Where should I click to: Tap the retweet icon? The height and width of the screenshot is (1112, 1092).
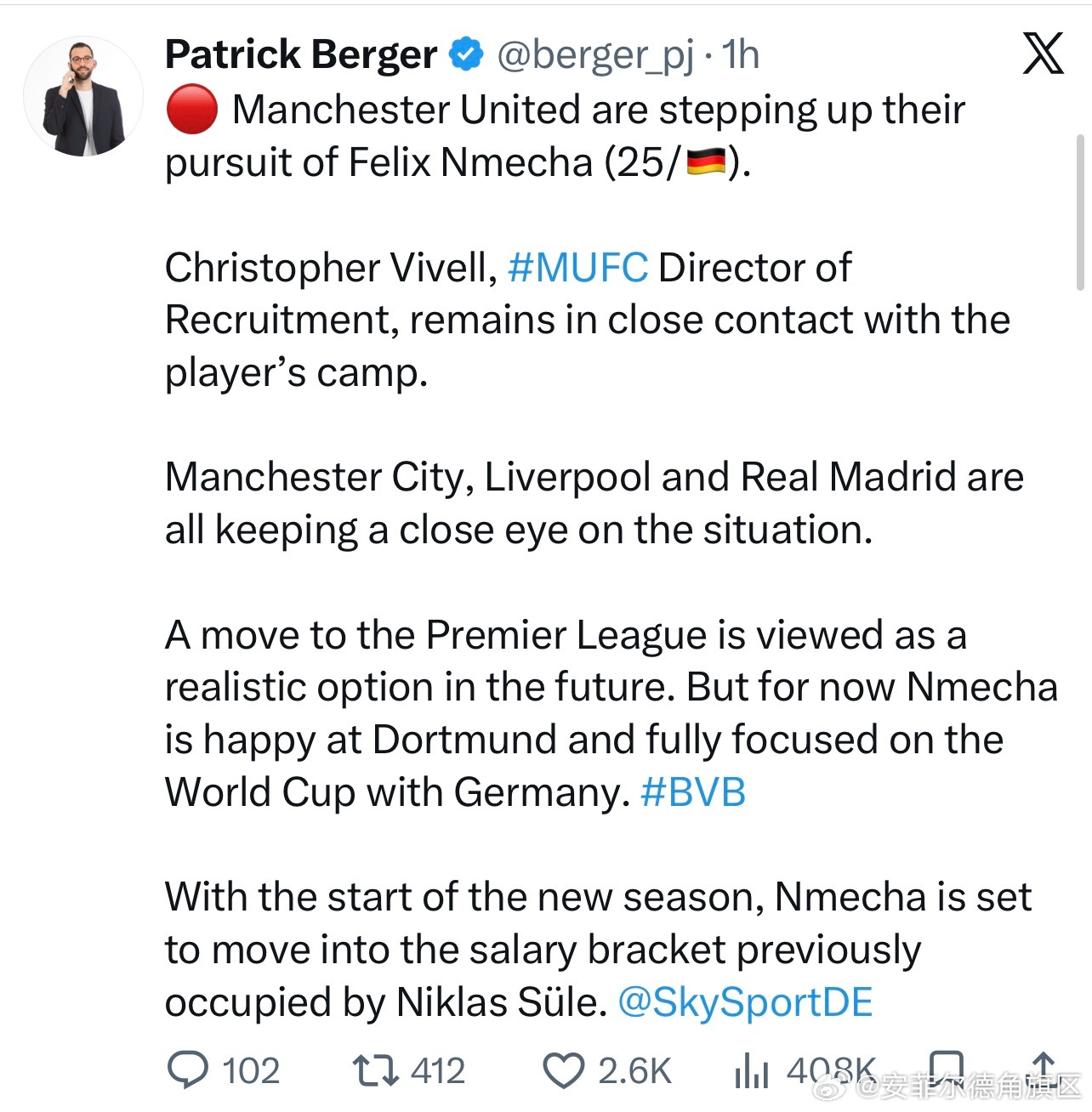pyautogui.click(x=376, y=1070)
